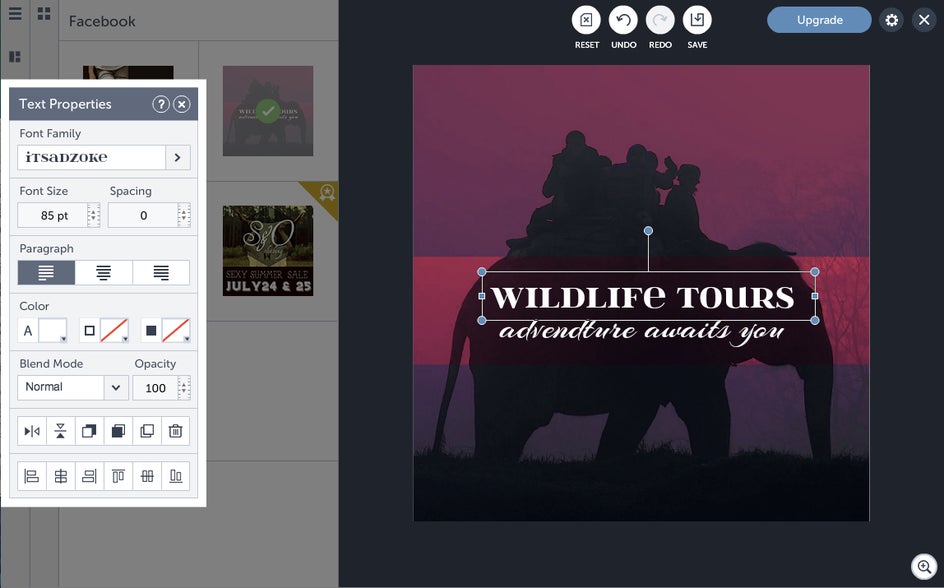Open the text color picker dropdown
Viewport: 944px width, 588px height.
point(53,330)
